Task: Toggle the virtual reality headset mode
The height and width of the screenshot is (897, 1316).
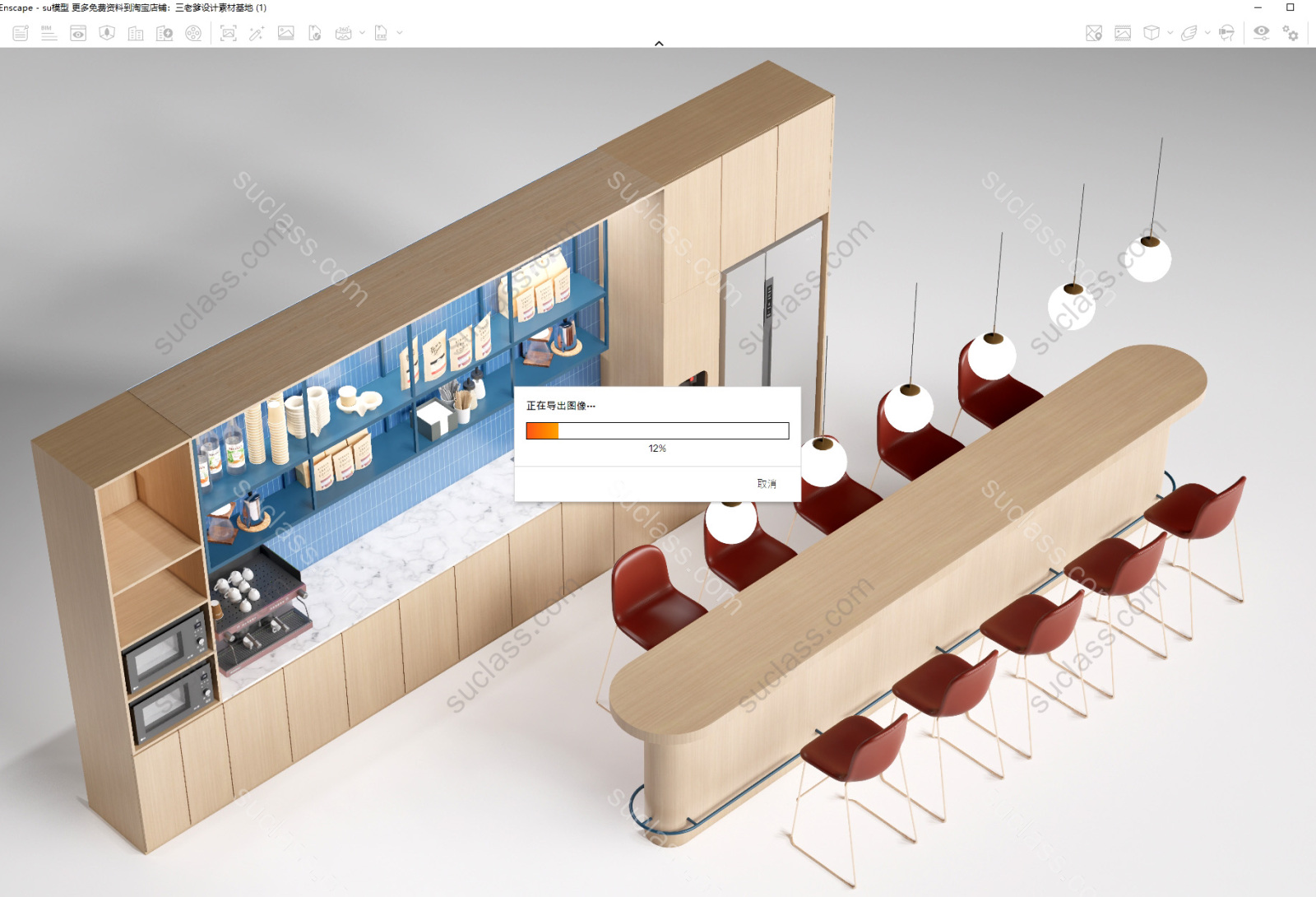Action: (1226, 33)
